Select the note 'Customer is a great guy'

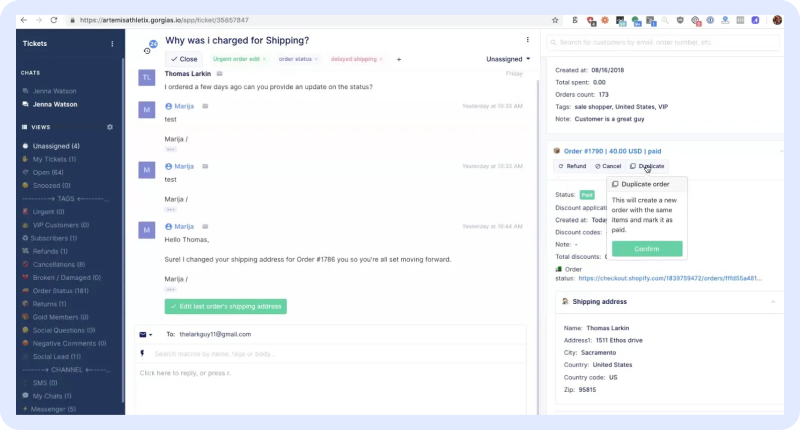pos(609,119)
